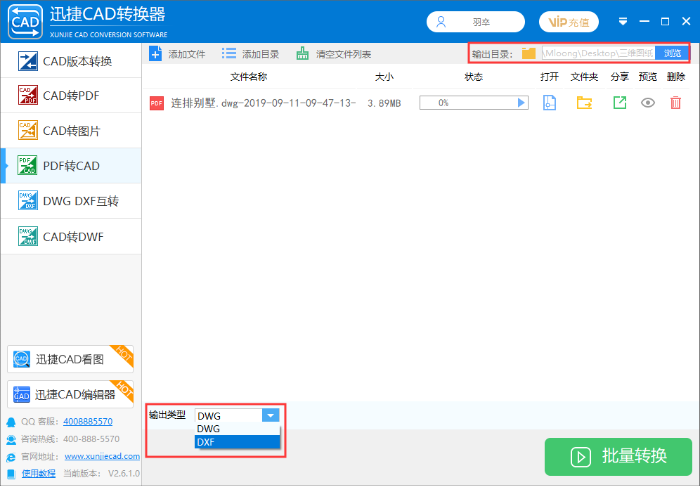Click the PDF转CAD green icon
This screenshot has height=486, width=700.
tap(28, 166)
